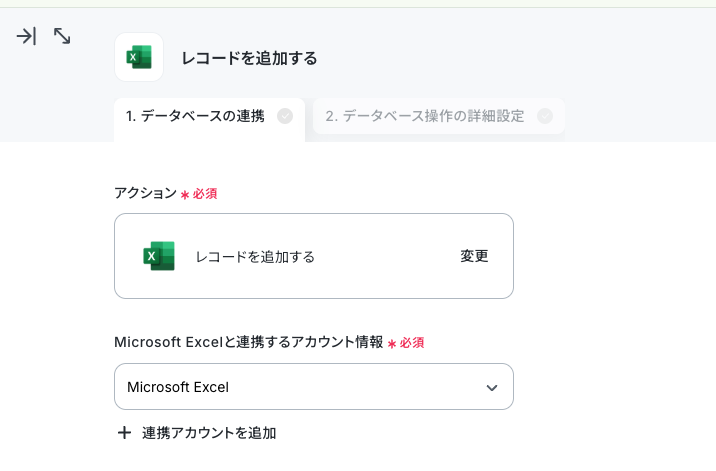Click the checkmark on the データベース操作の詳細設定 tab
Image resolution: width=716 pixels, height=471 pixels.
(x=545, y=116)
